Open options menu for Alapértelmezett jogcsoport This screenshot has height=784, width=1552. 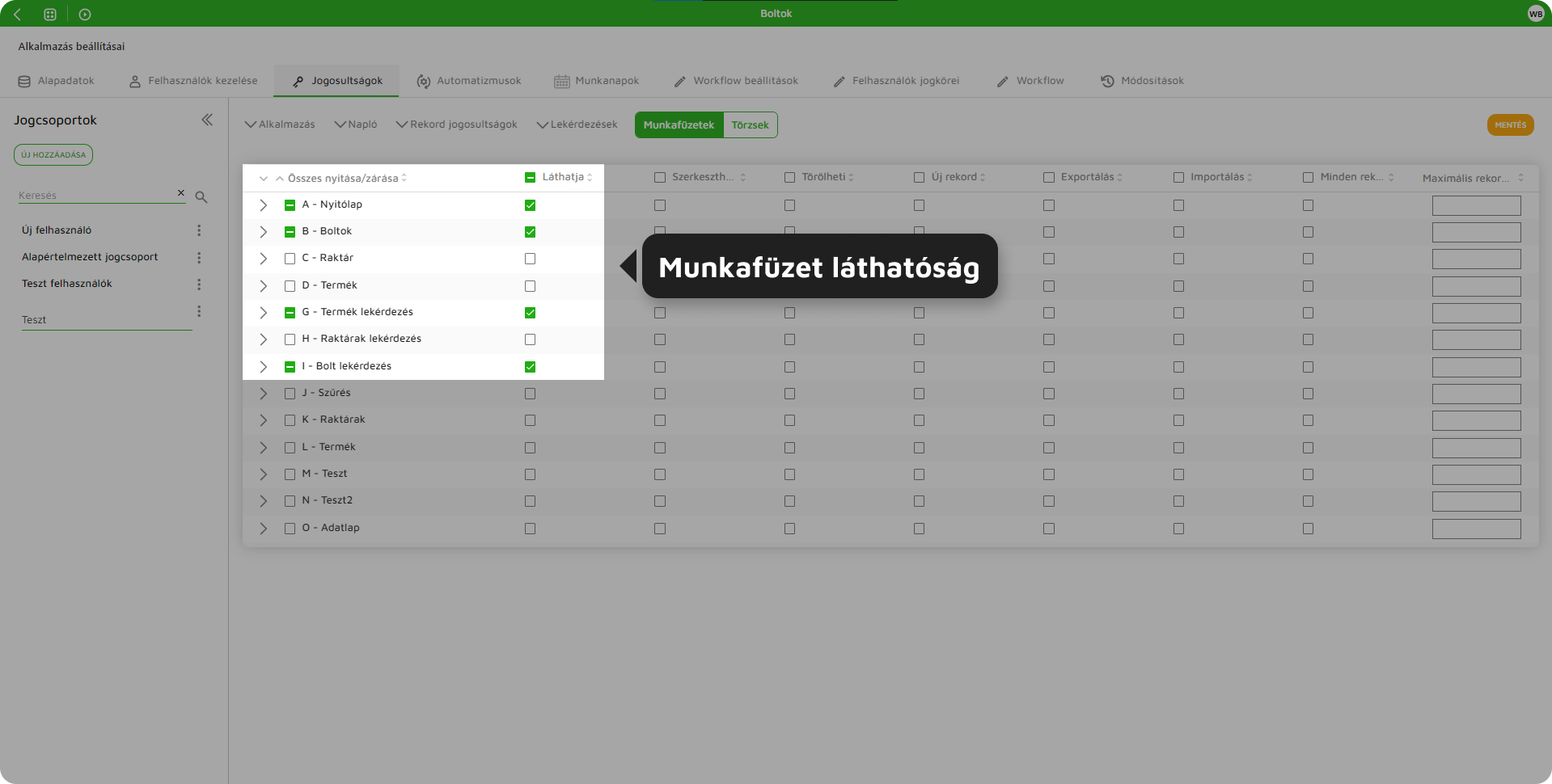click(199, 257)
